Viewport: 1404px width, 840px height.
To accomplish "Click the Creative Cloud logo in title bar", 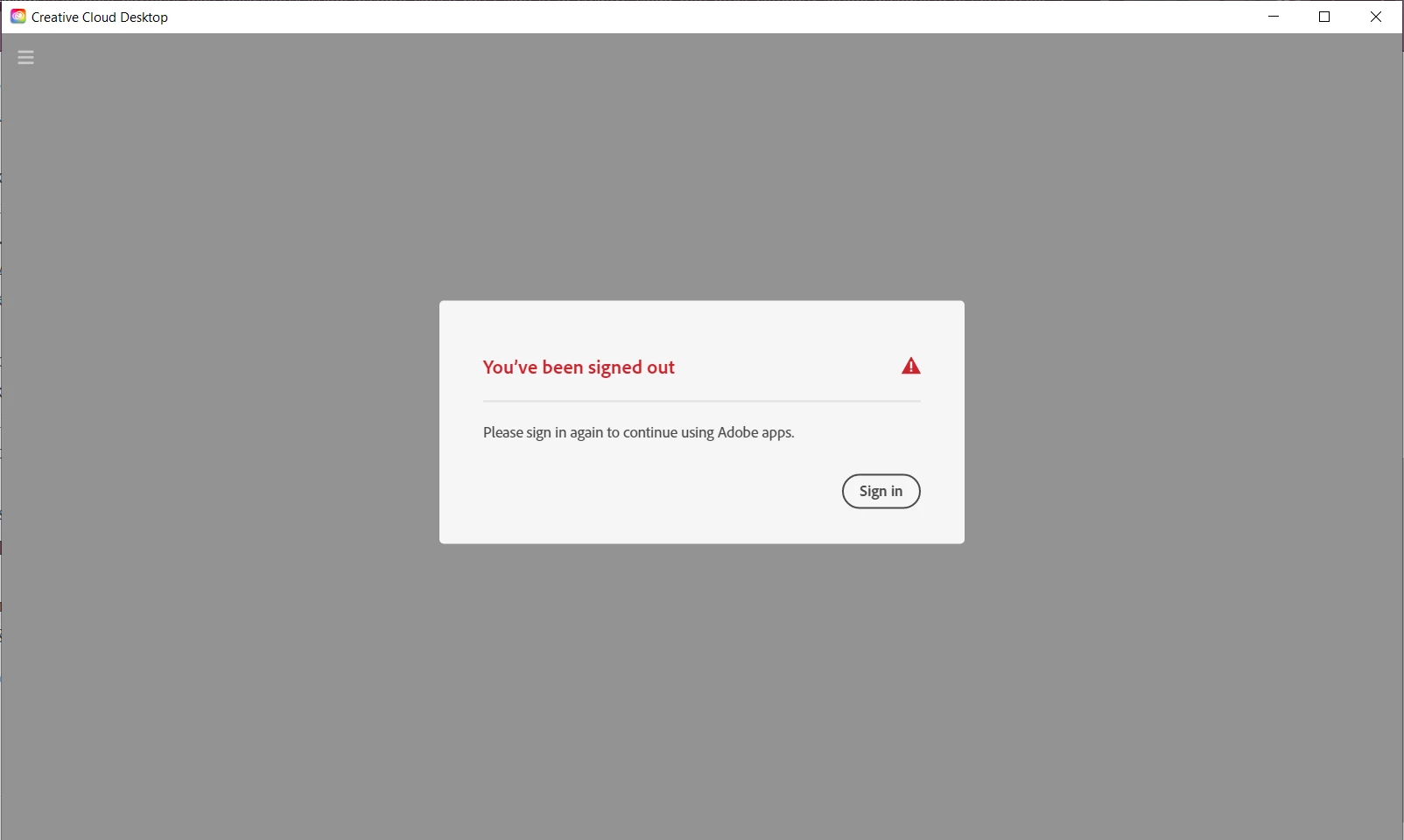I will coord(18,17).
